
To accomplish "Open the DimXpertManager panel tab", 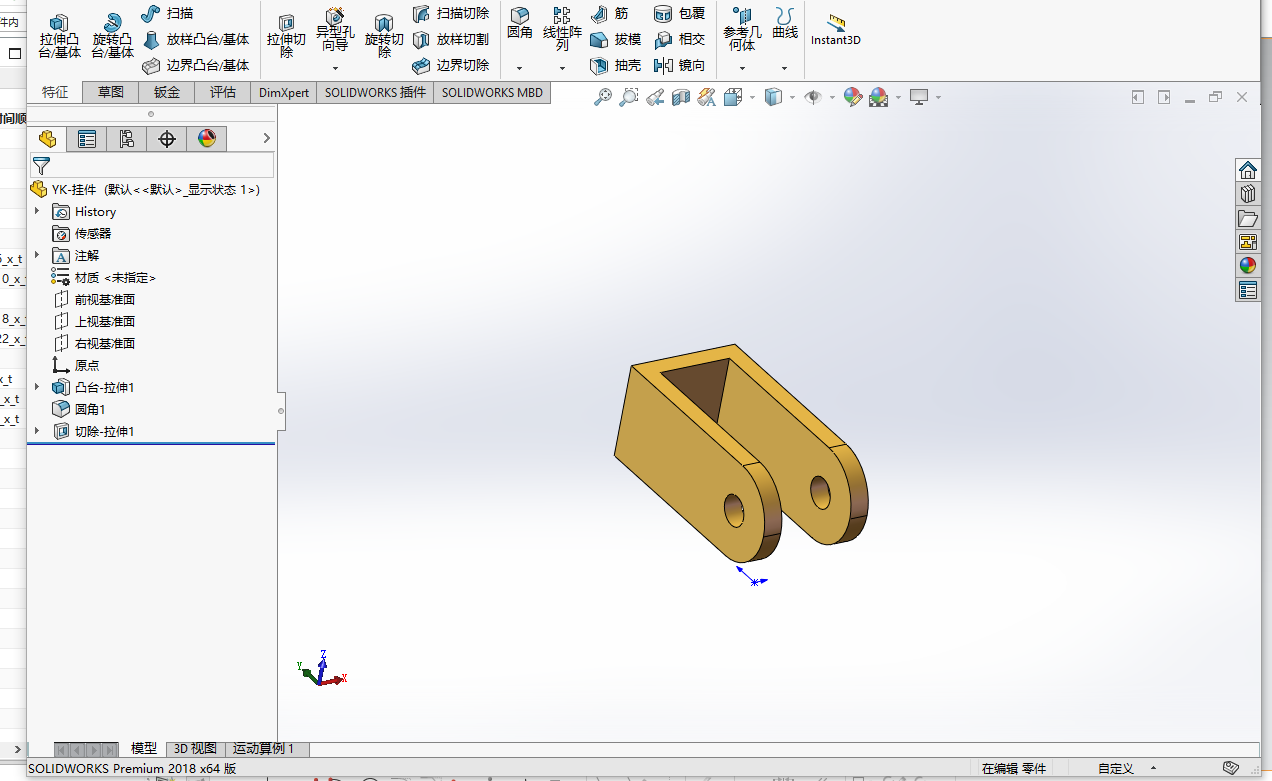I will pyautogui.click(x=167, y=139).
